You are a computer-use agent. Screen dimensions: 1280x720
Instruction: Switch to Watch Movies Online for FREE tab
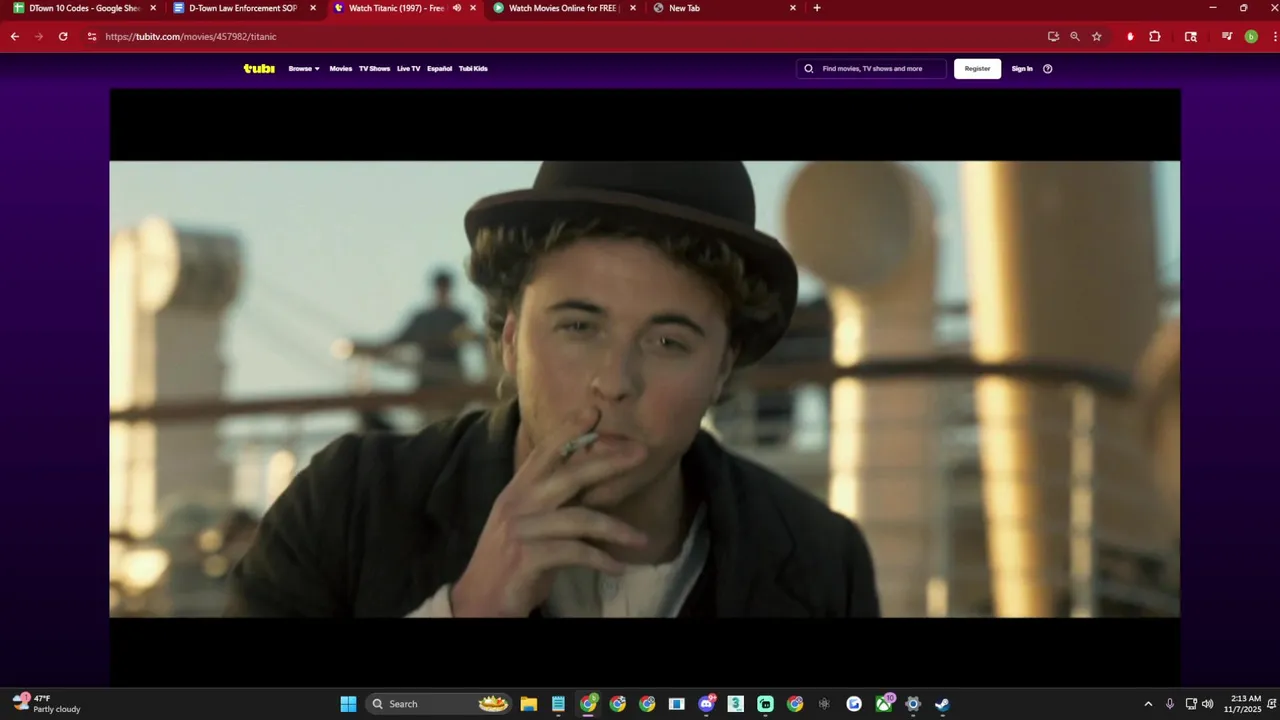(x=564, y=8)
